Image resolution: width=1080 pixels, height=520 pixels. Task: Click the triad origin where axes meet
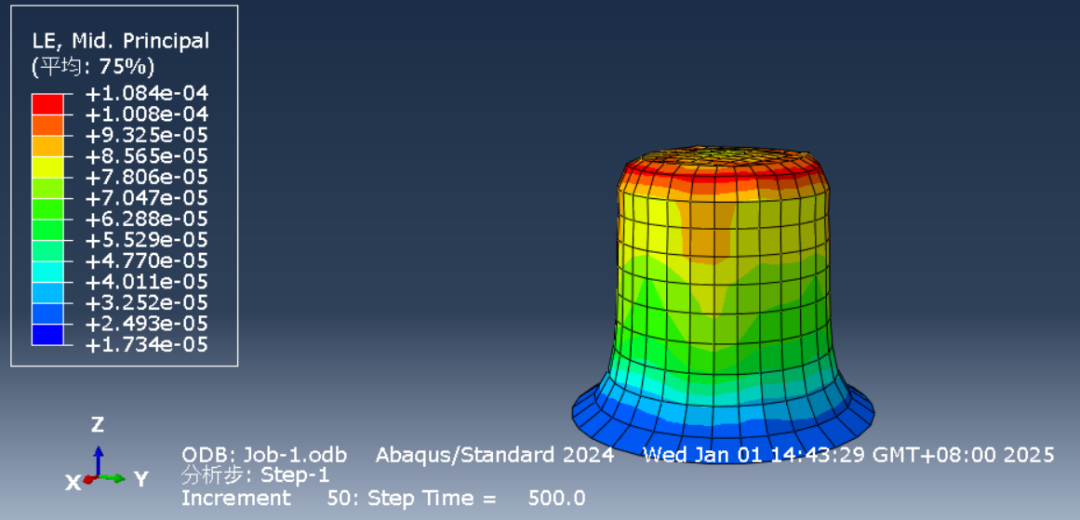98,478
